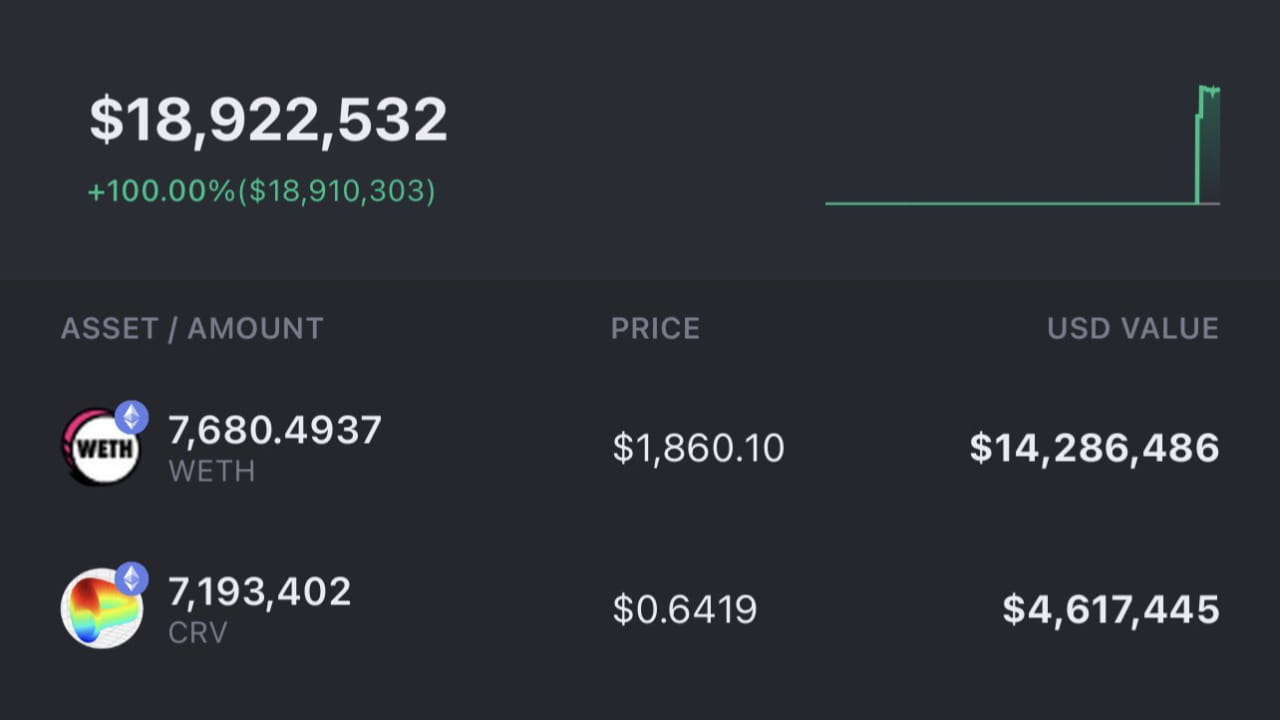The width and height of the screenshot is (1280, 720).
Task: Click the Curve CRV token icon
Action: click(100, 608)
